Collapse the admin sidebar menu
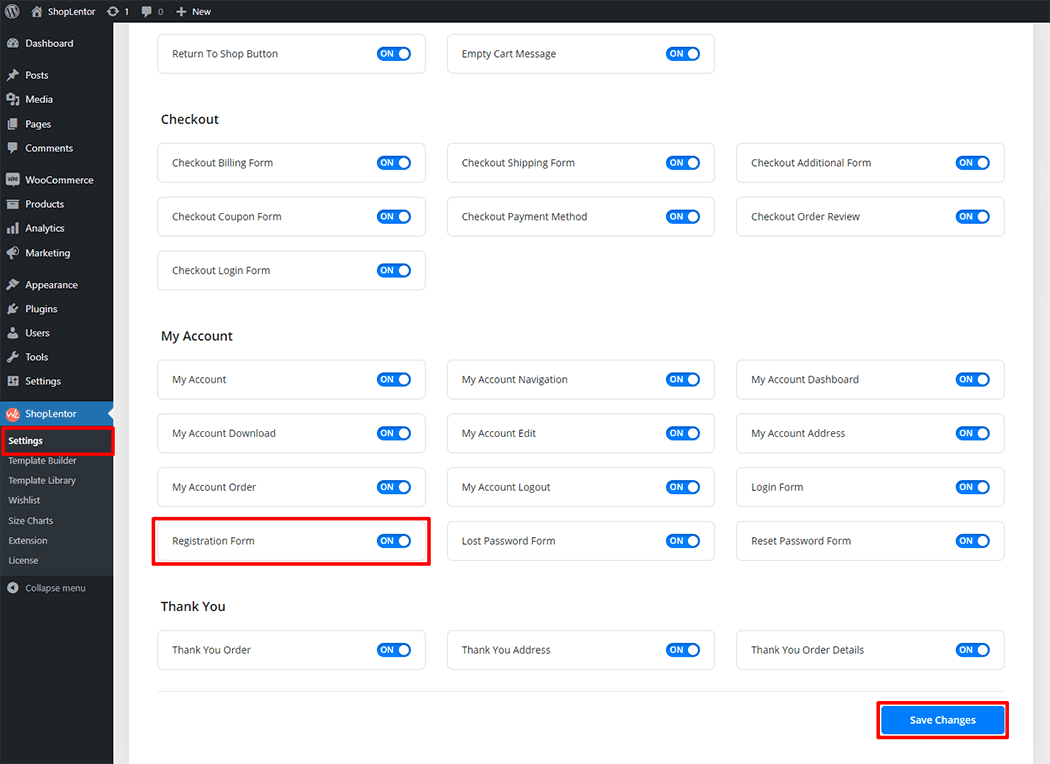The image size is (1050, 764). tap(47, 588)
